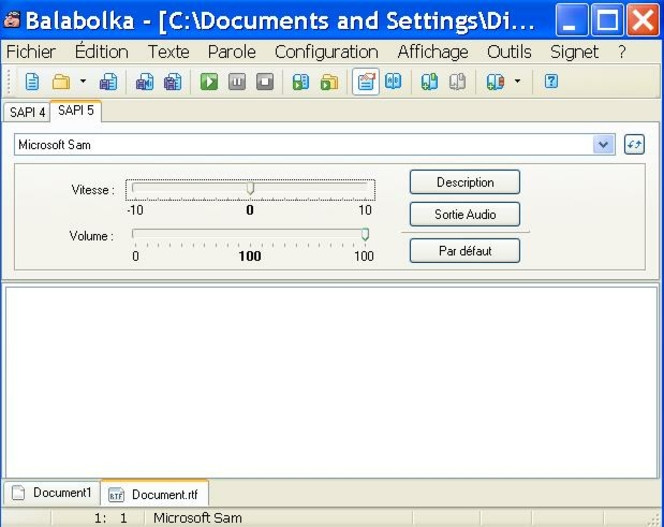Create a new document with the blank page icon
The image size is (664, 527).
point(32,81)
